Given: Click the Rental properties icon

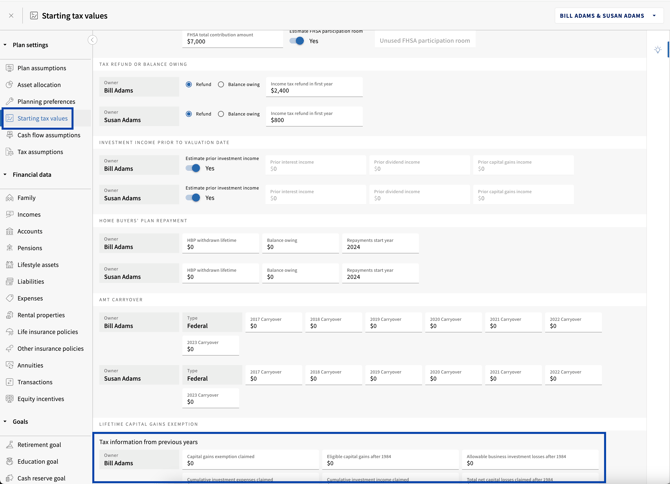Looking at the screenshot, I should [x=9, y=315].
